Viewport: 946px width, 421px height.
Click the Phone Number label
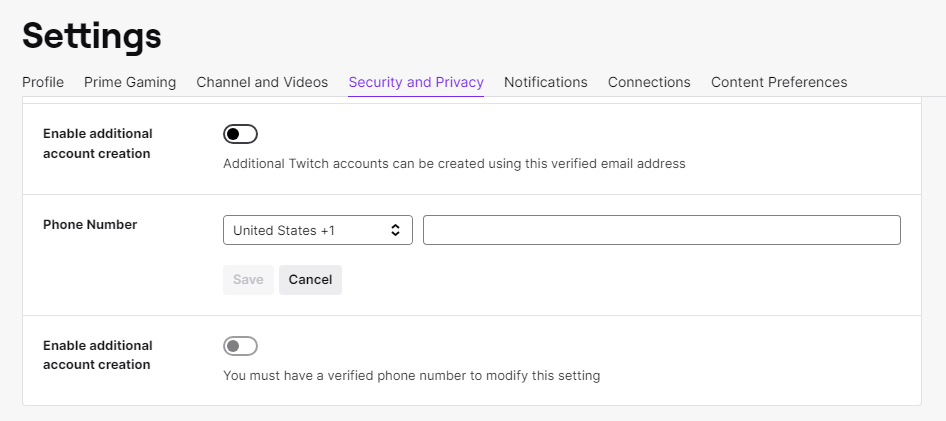click(90, 224)
